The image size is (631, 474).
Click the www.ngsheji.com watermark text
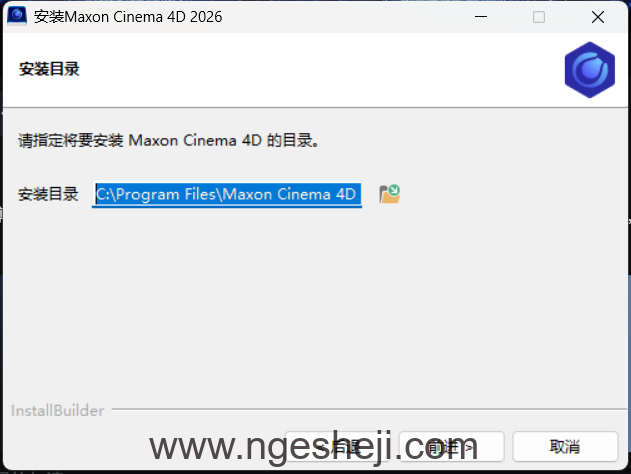[313, 447]
